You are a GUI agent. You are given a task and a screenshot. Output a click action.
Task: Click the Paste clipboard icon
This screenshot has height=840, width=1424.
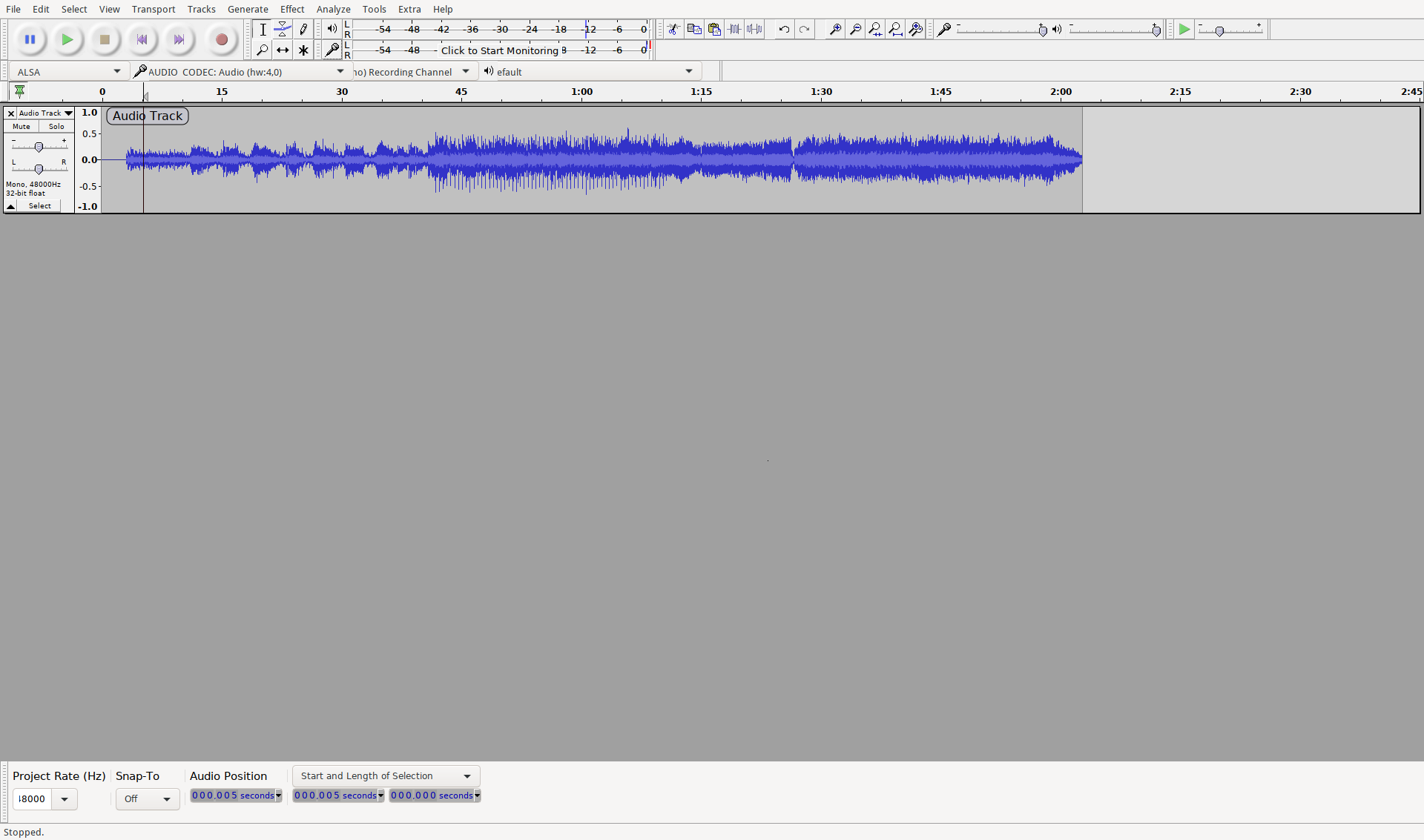tap(714, 30)
